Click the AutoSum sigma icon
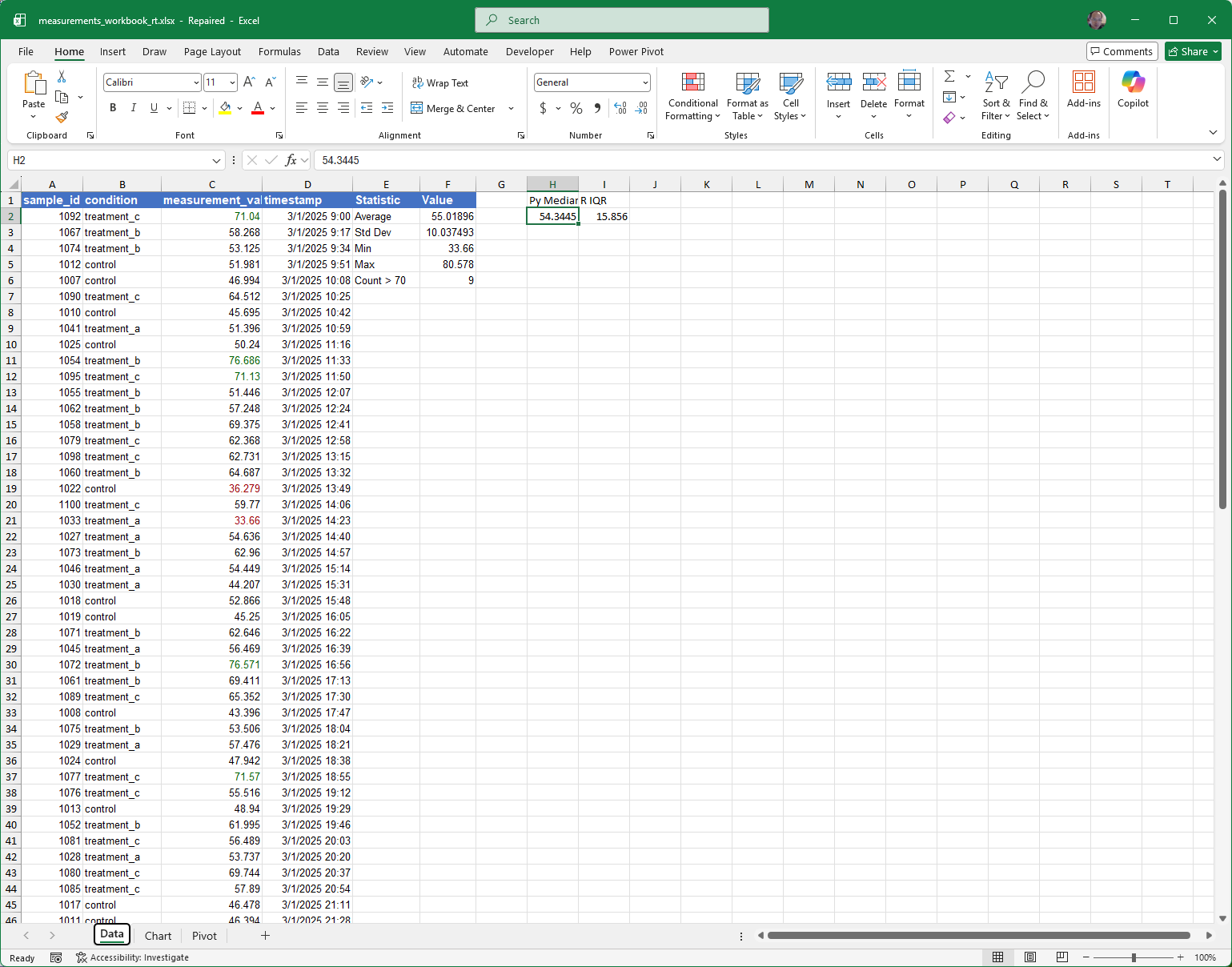Image resolution: width=1232 pixels, height=967 pixels. click(949, 76)
